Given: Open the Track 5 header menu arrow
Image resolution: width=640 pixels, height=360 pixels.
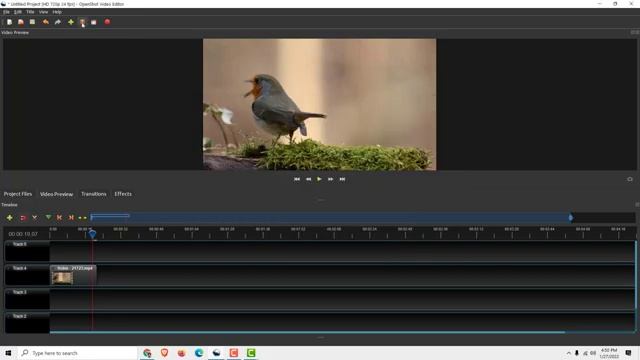Looking at the screenshot, I should coord(9,244).
